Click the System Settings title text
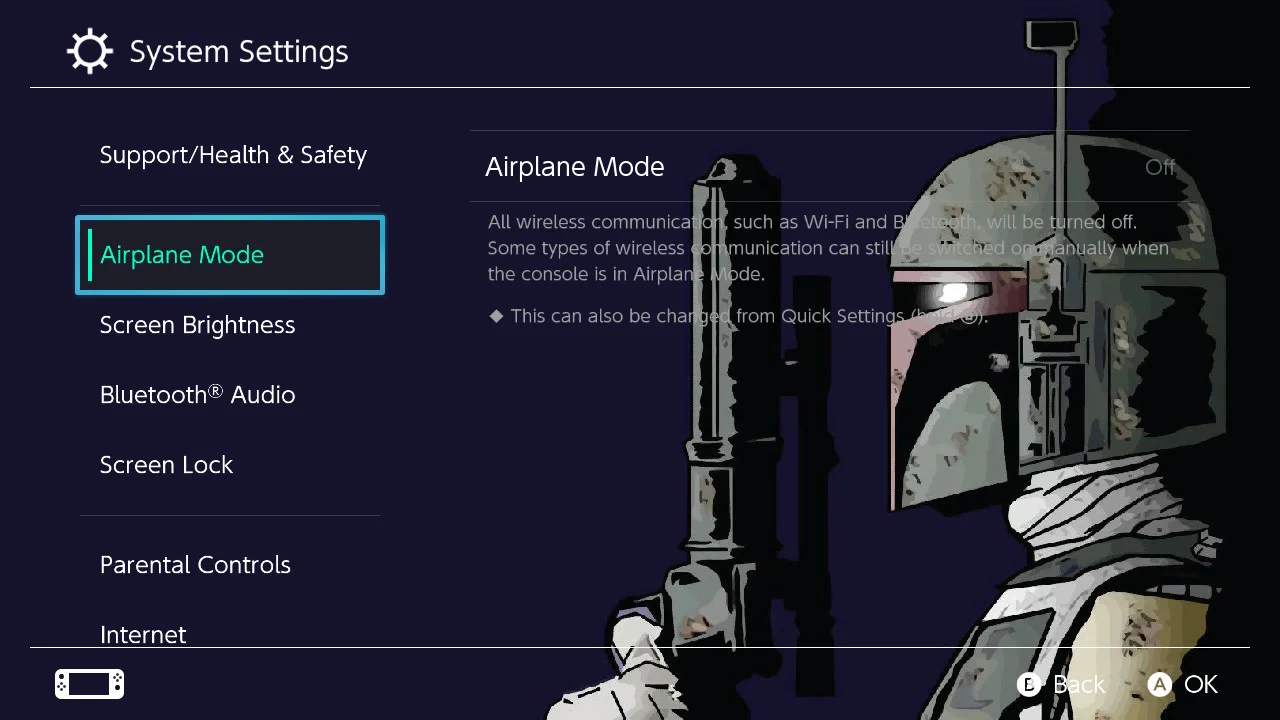Image resolution: width=1280 pixels, height=720 pixels. coord(239,52)
